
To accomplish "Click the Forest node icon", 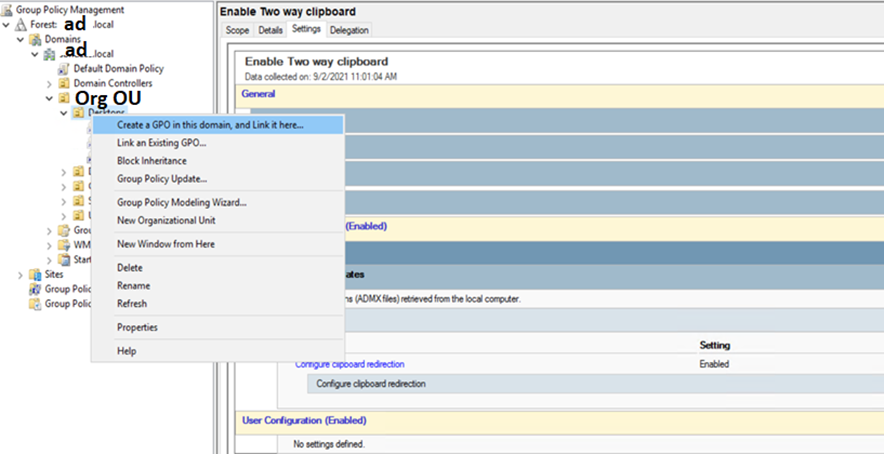I will click(21, 24).
